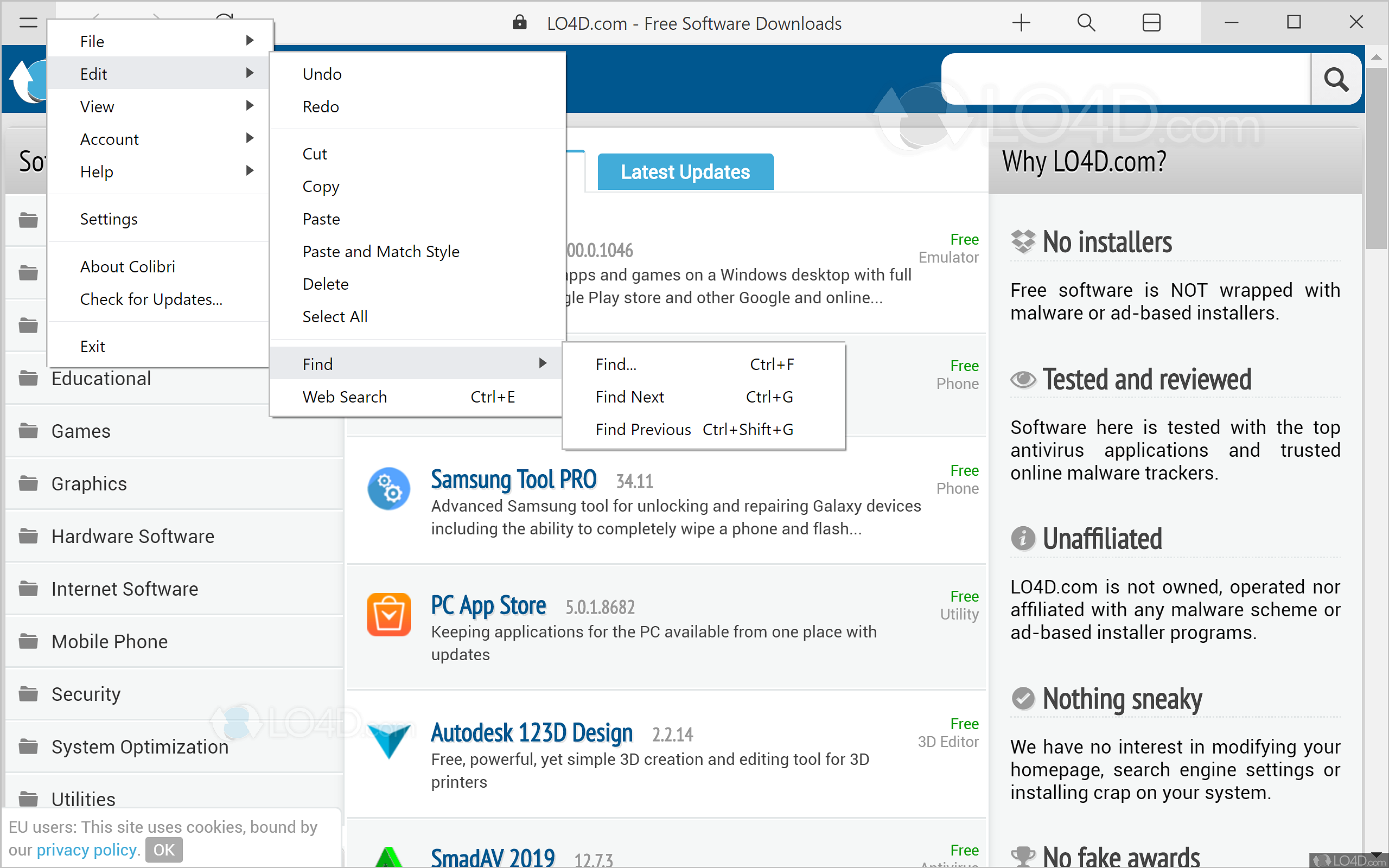This screenshot has height=868, width=1389.
Task: Select the Autodesk 123D Design icon
Action: tap(389, 742)
